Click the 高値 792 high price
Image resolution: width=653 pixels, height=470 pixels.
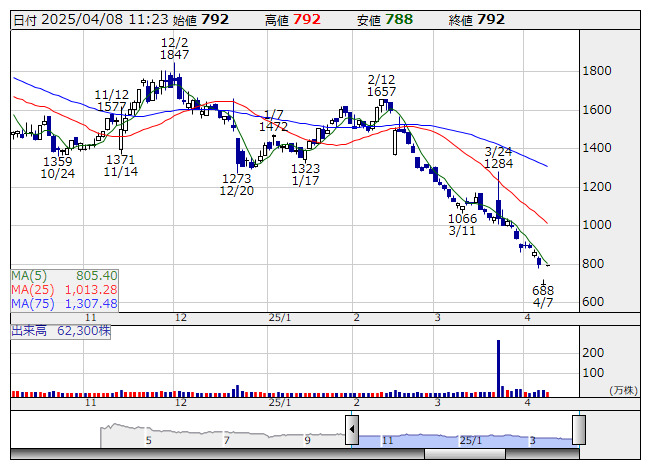(x=293, y=20)
